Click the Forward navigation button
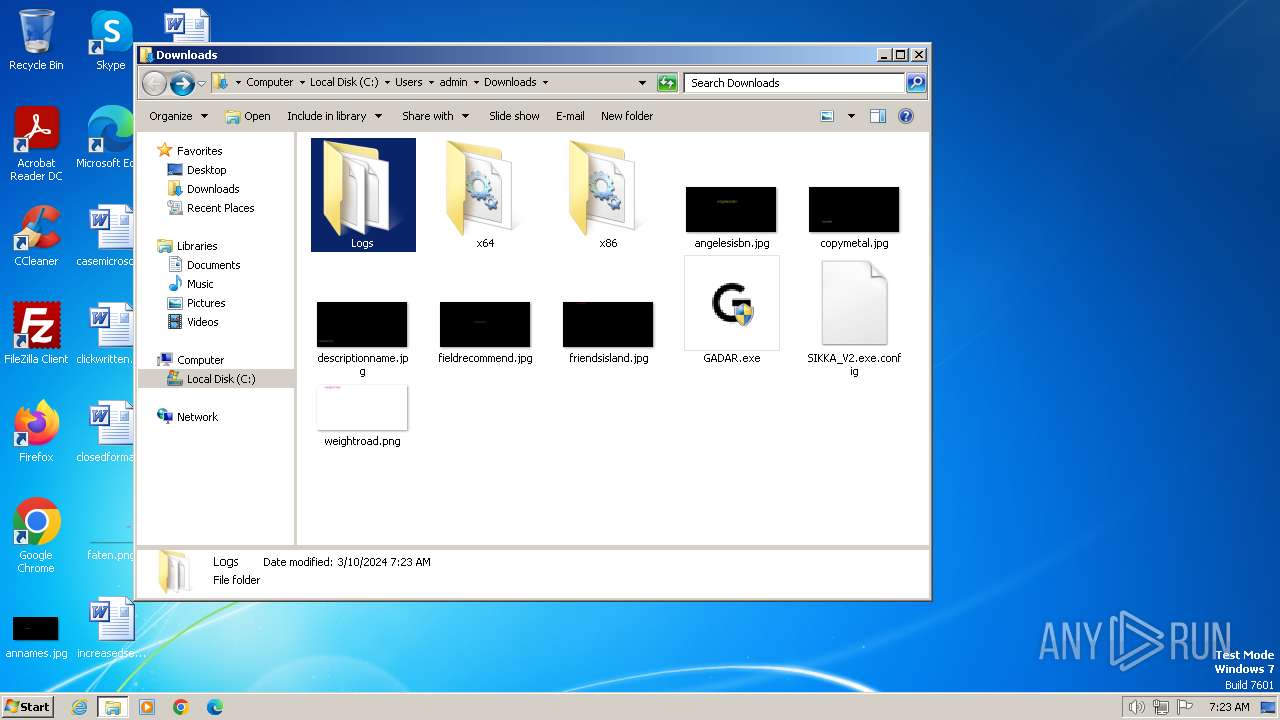 (182, 83)
